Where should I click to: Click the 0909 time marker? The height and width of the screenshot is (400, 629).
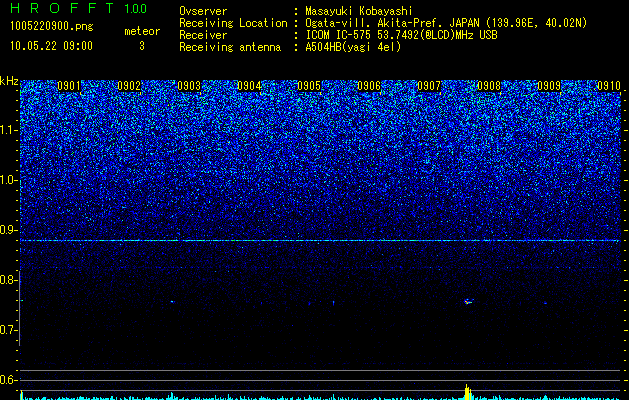click(x=549, y=86)
